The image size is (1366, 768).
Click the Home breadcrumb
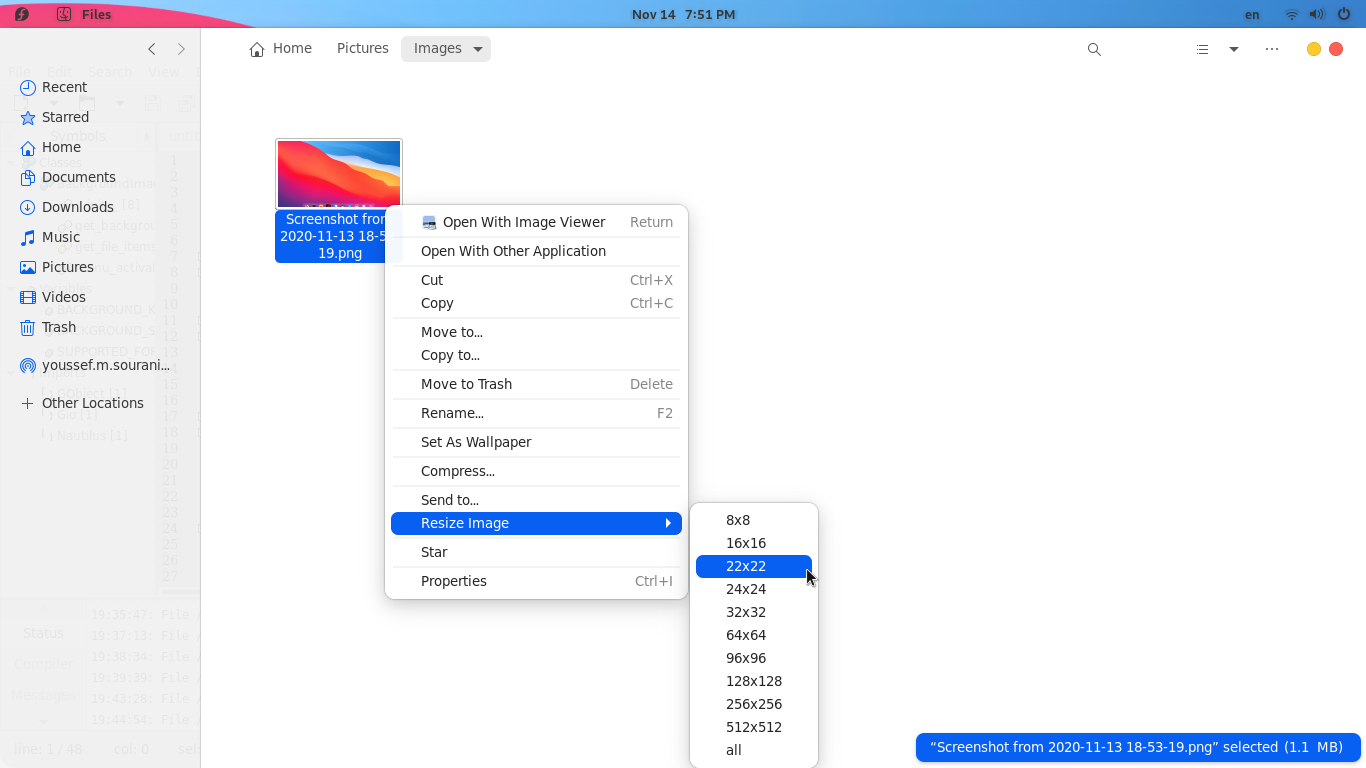[x=281, y=48]
